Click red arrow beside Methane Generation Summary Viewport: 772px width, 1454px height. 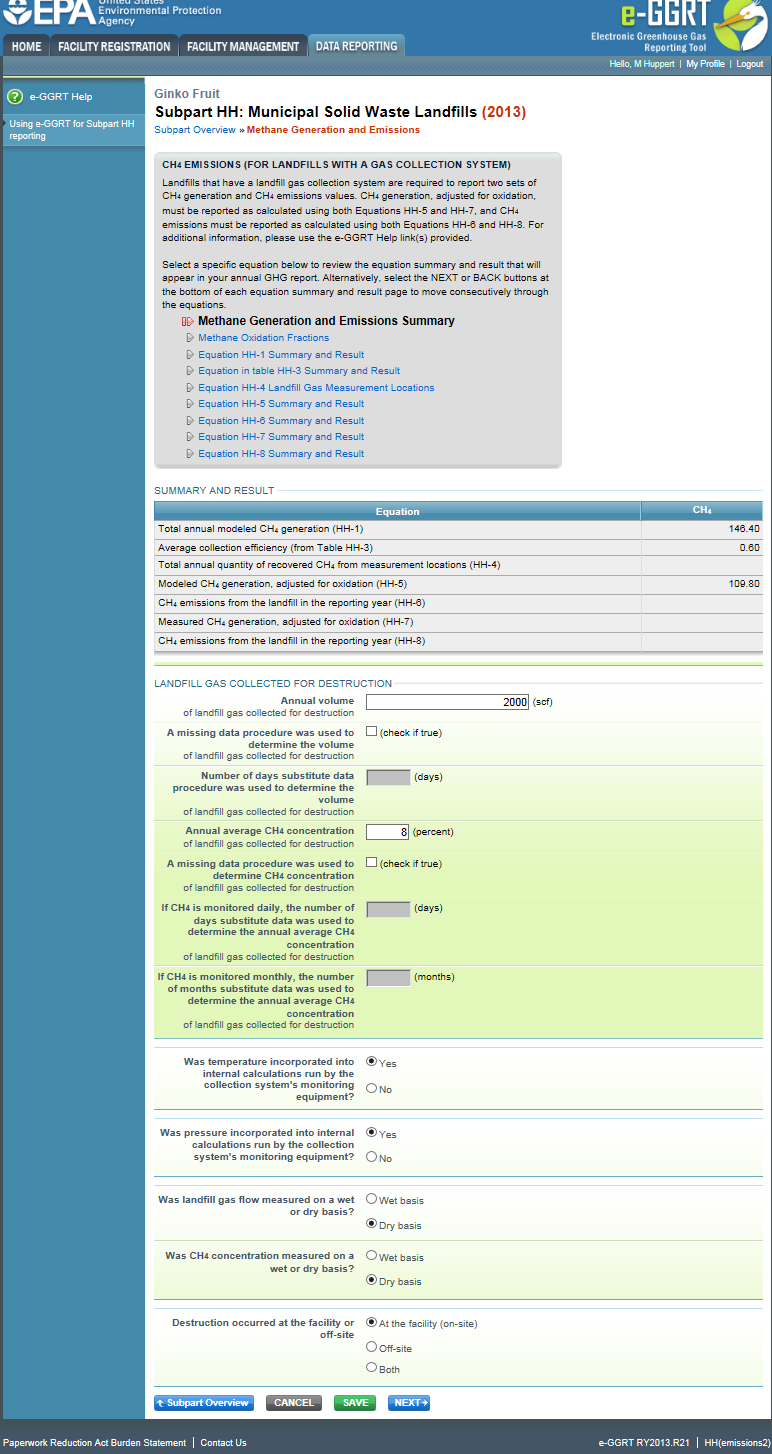(x=187, y=322)
